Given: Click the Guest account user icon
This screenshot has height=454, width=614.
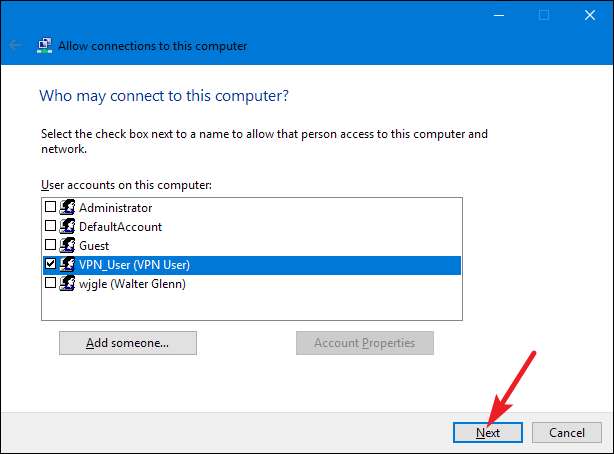Looking at the screenshot, I should (x=68, y=246).
